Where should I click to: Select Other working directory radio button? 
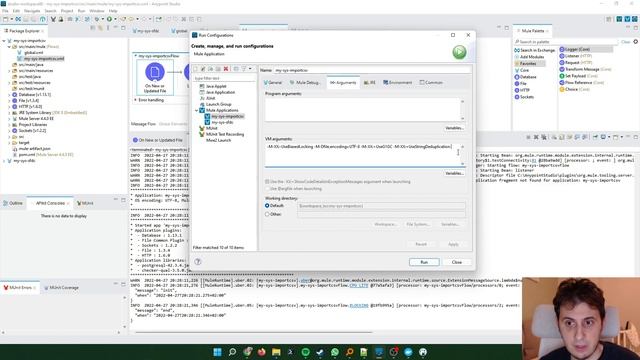point(267,214)
